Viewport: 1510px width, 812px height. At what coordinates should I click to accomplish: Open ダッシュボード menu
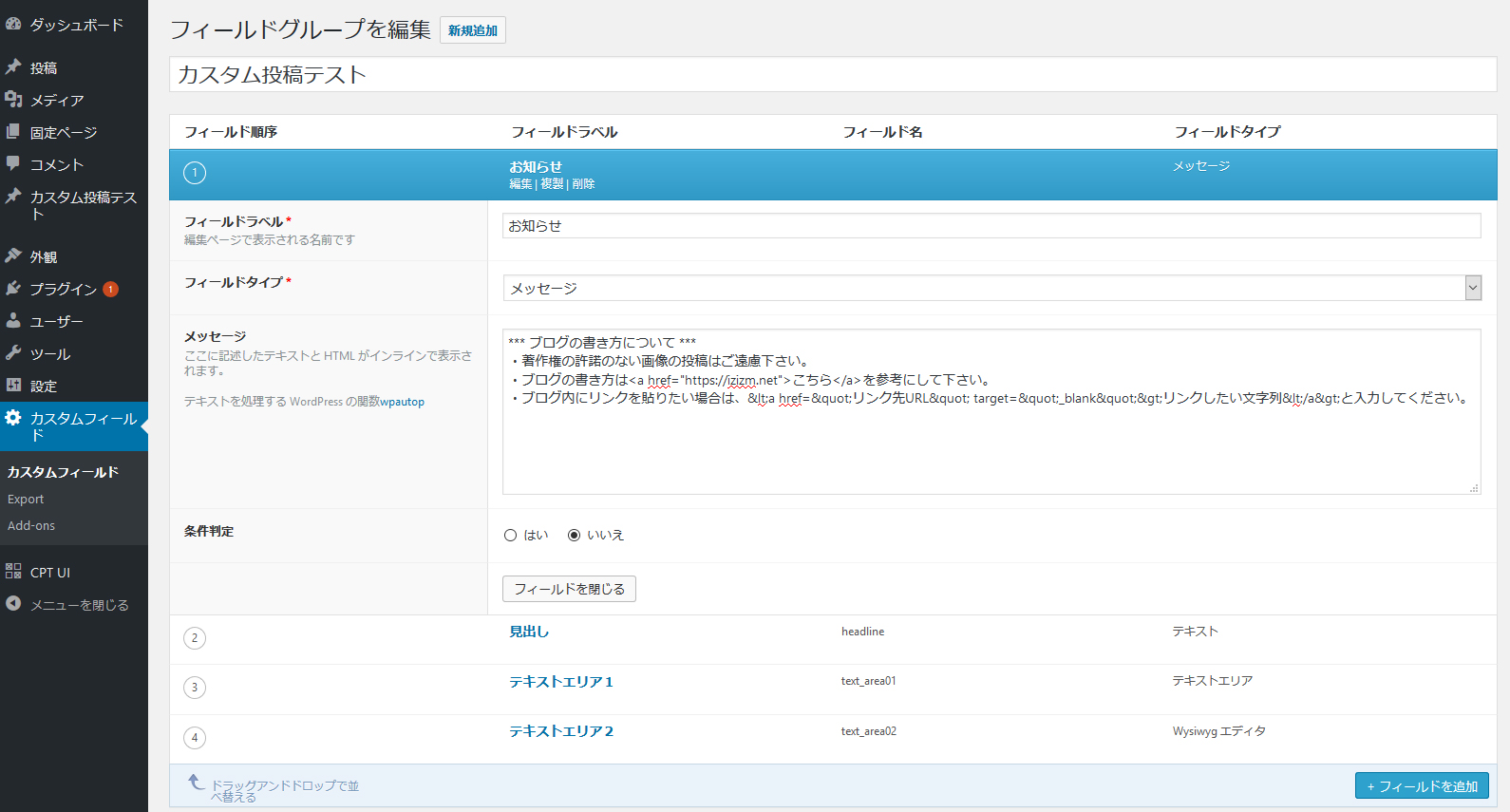[x=77, y=25]
